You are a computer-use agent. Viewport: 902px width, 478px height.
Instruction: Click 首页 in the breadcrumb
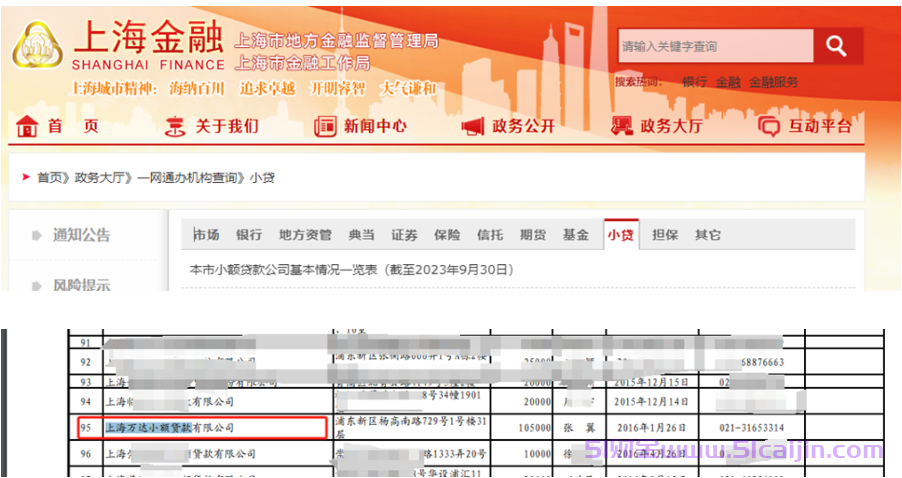pos(49,178)
